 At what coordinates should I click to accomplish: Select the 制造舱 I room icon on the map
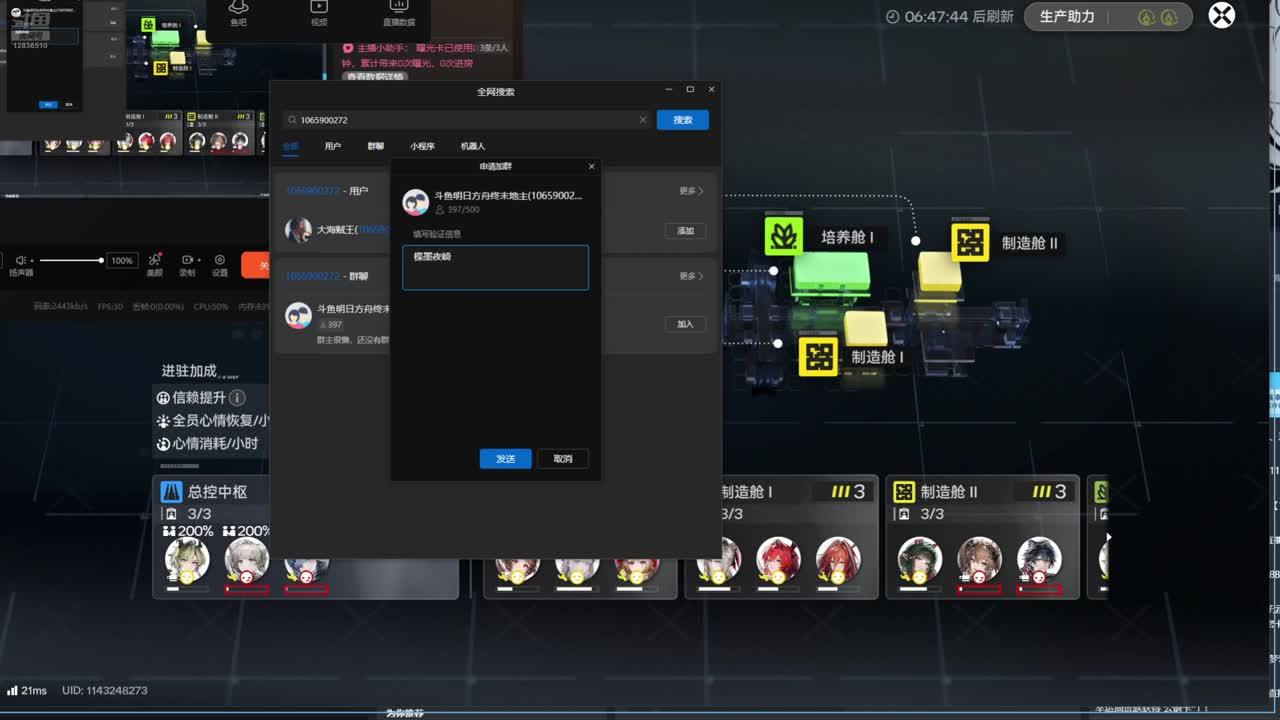pos(818,357)
